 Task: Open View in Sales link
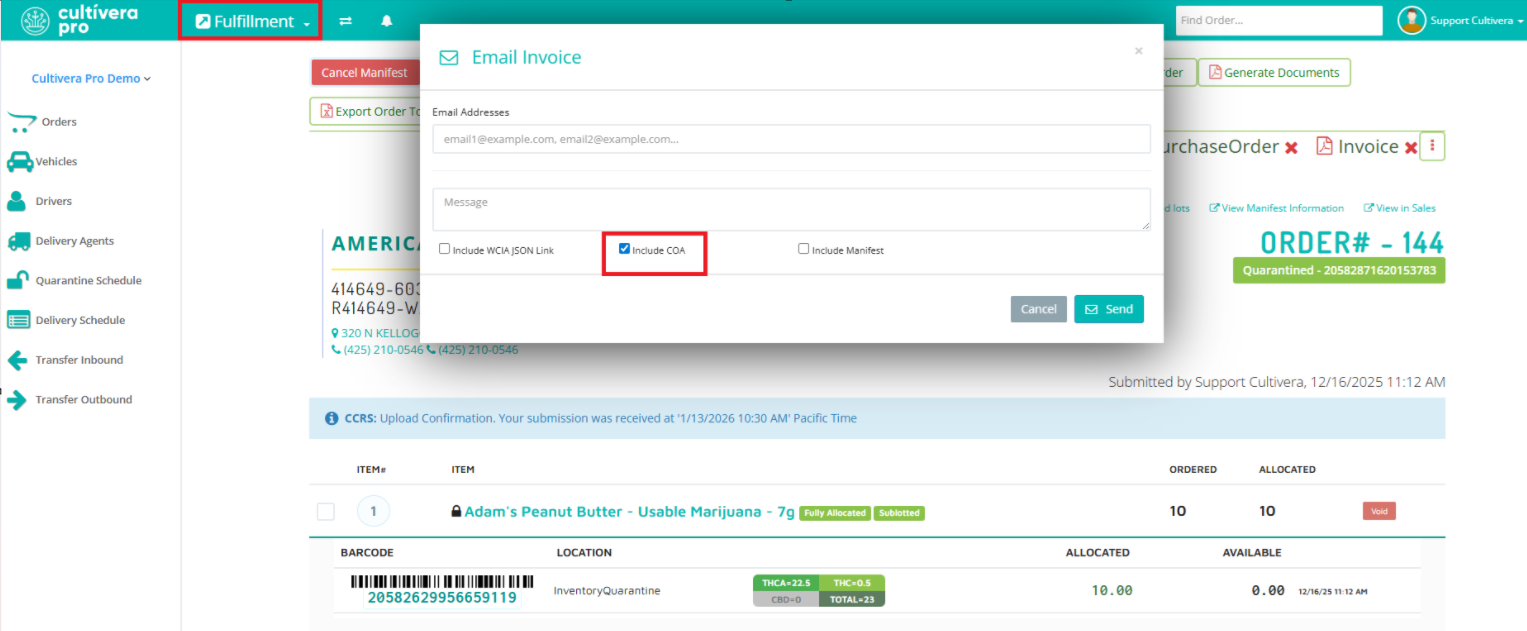click(1399, 208)
